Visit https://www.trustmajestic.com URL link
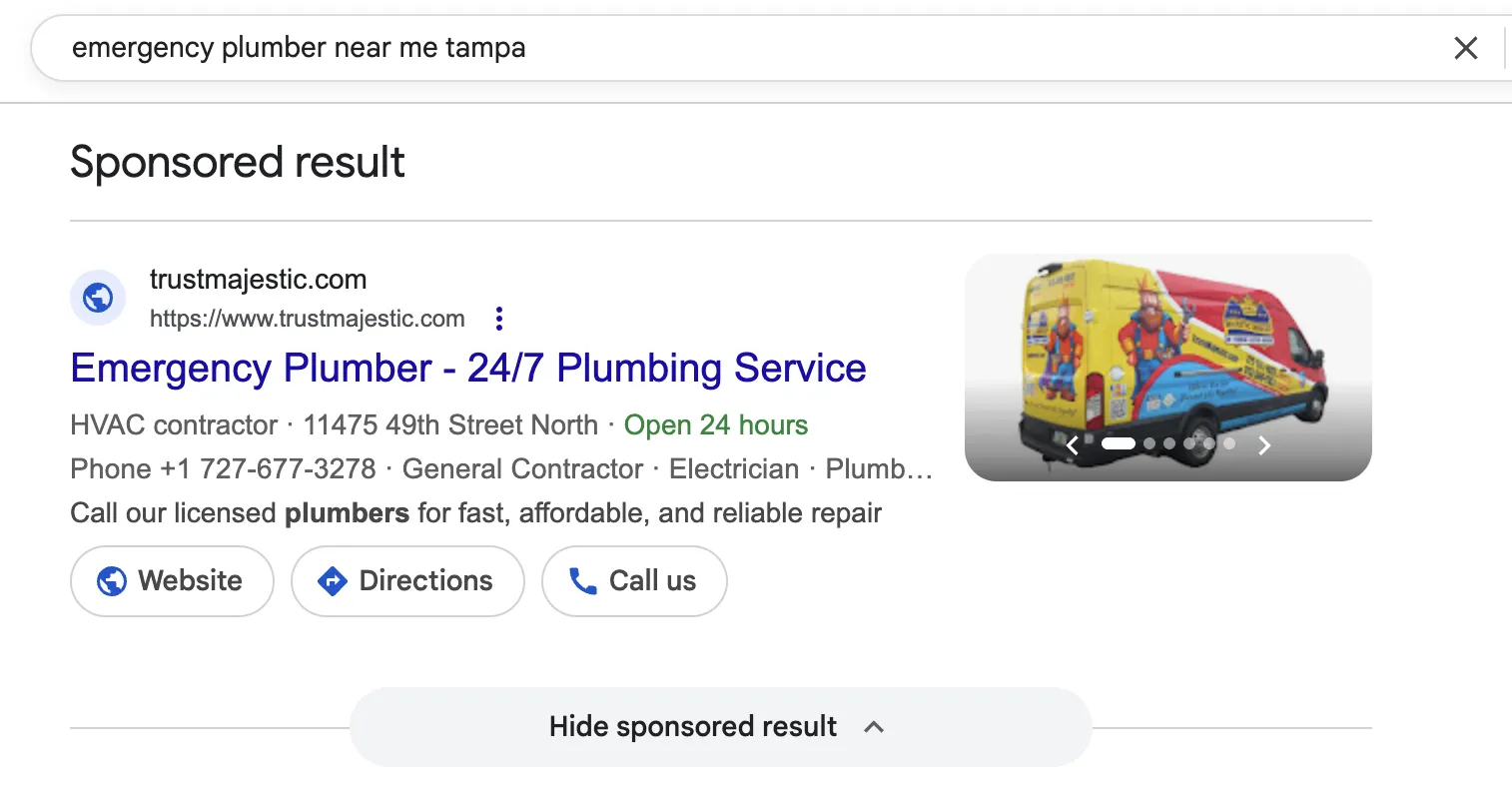The image size is (1512, 811). [307, 318]
